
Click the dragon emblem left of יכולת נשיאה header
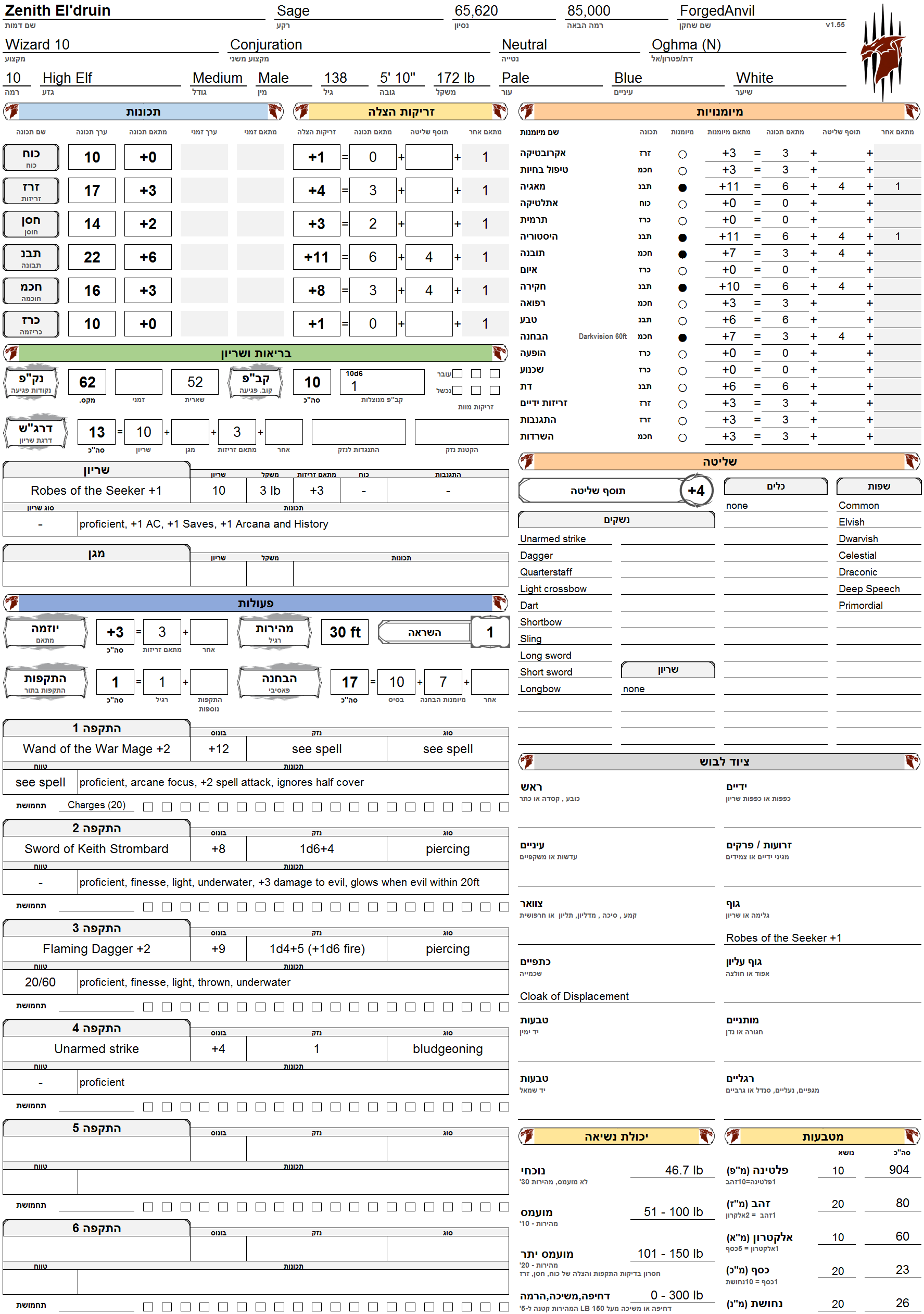(x=527, y=1136)
